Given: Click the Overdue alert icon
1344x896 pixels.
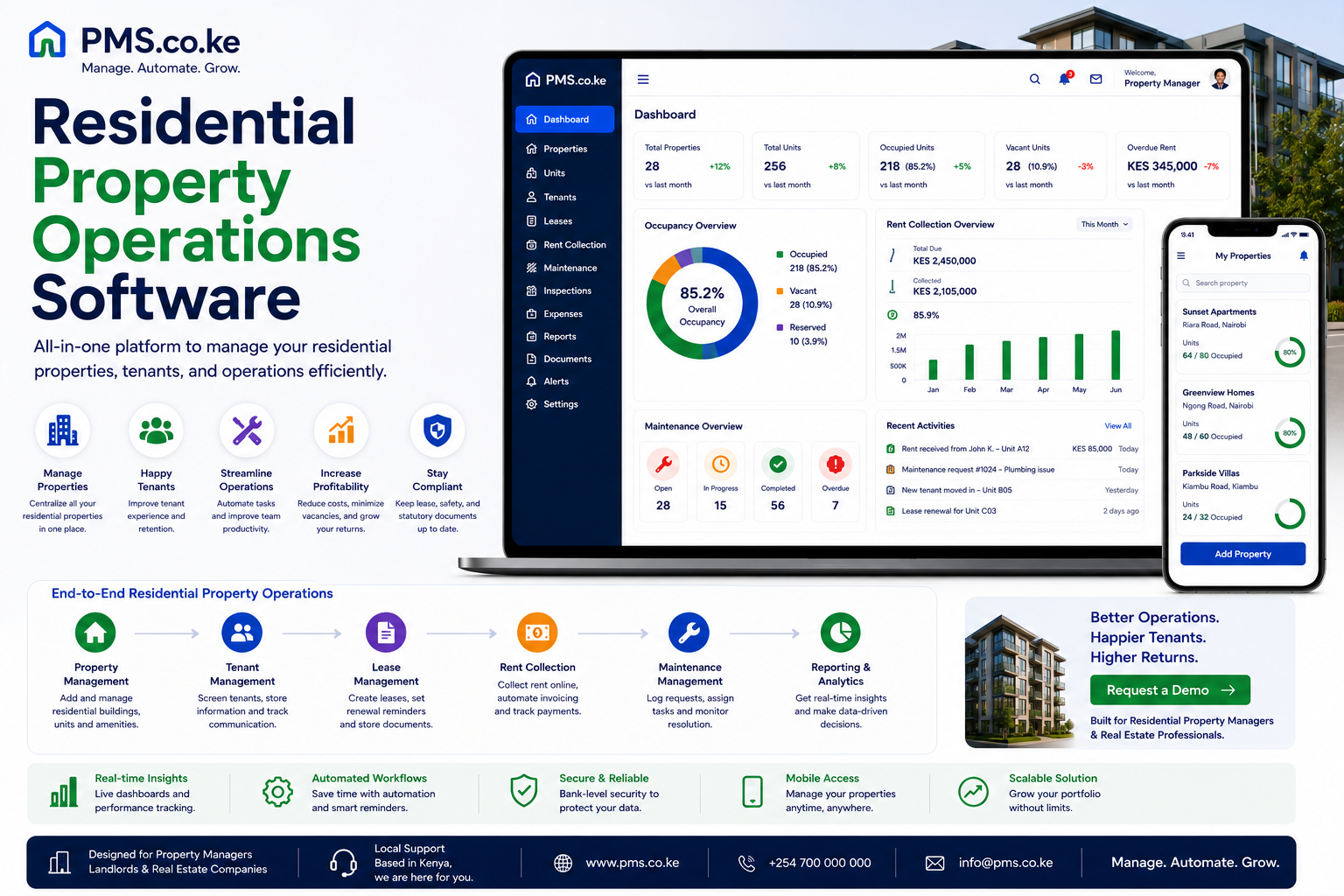Looking at the screenshot, I should [836, 464].
